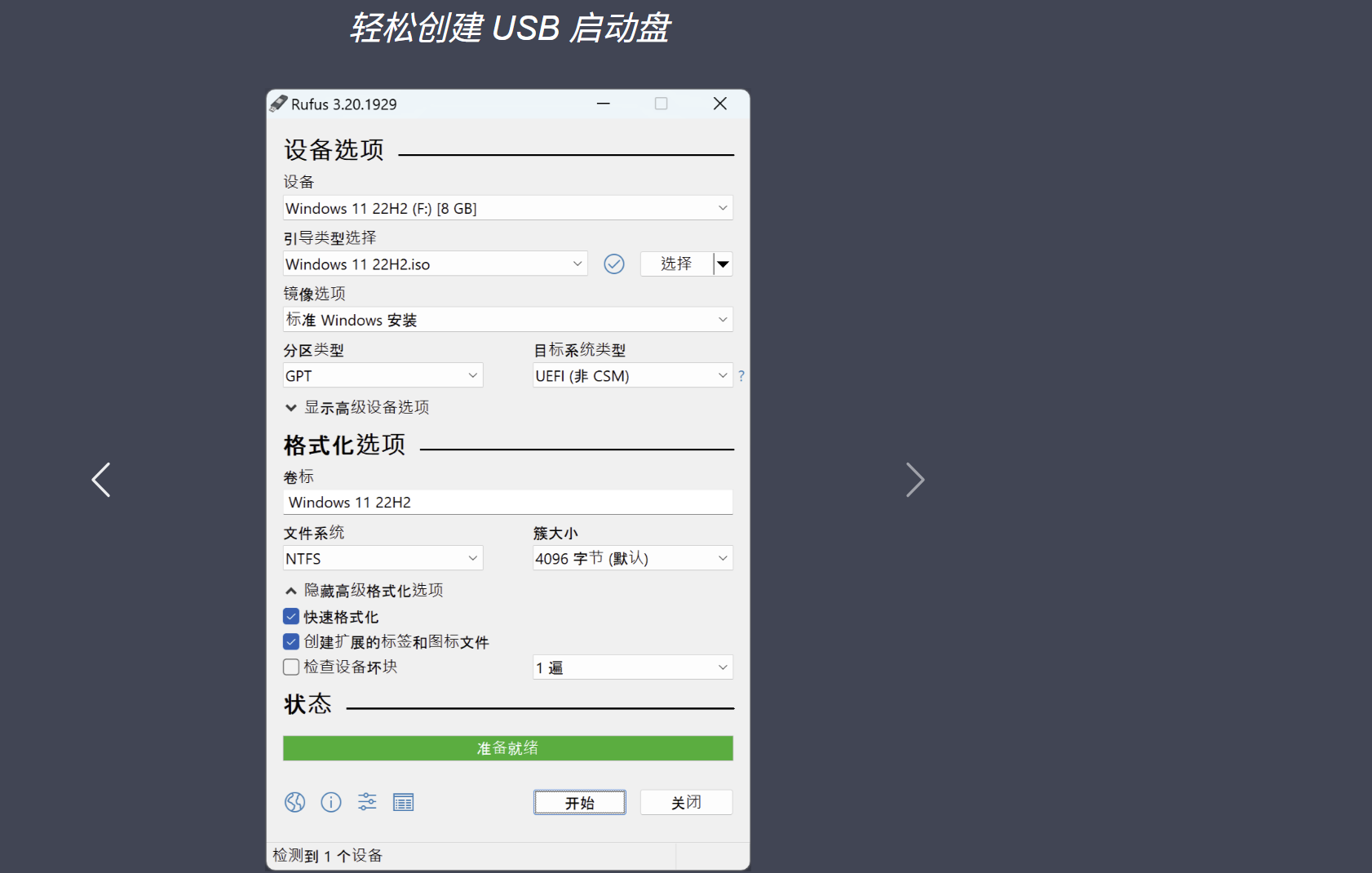Image resolution: width=1372 pixels, height=873 pixels.
Task: Open the About info icon
Action: click(331, 802)
